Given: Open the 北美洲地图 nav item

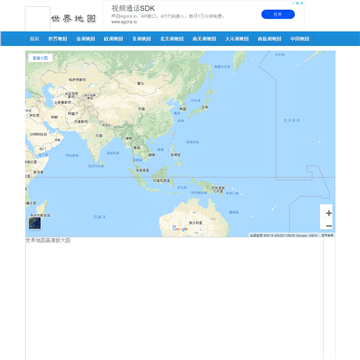Looking at the screenshot, I should point(172,39).
